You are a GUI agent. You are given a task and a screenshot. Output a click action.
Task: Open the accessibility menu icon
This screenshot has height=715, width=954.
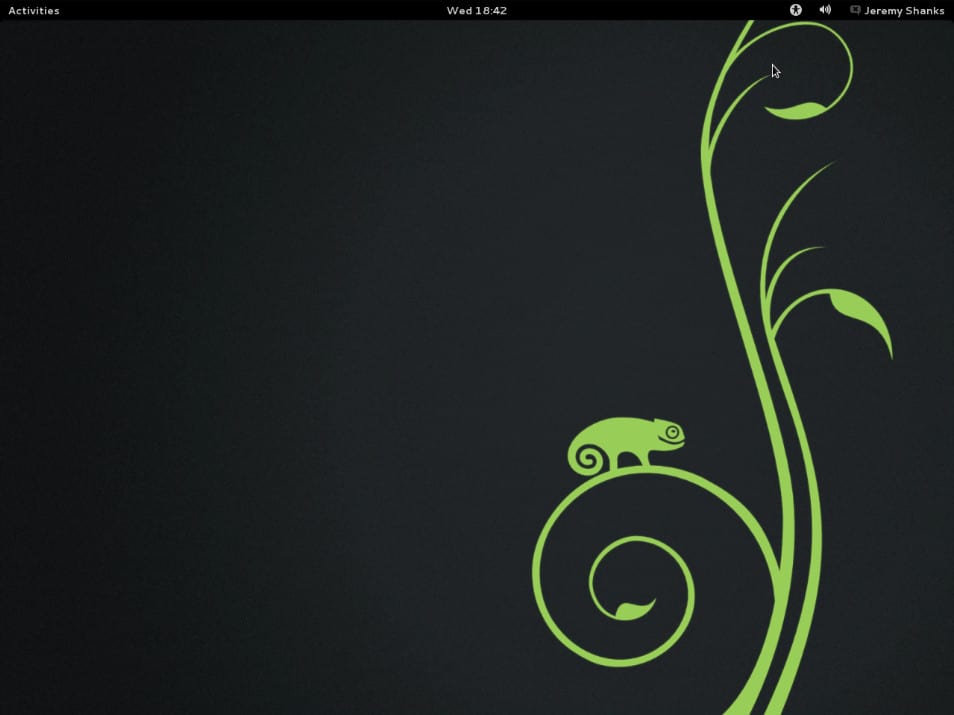tap(796, 10)
